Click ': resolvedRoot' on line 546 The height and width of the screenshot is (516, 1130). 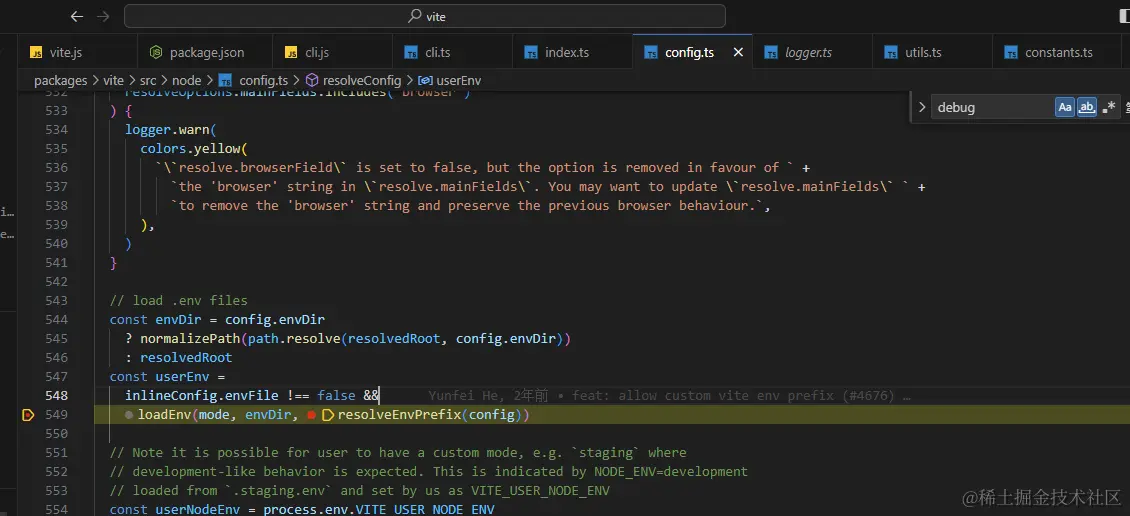tap(179, 357)
